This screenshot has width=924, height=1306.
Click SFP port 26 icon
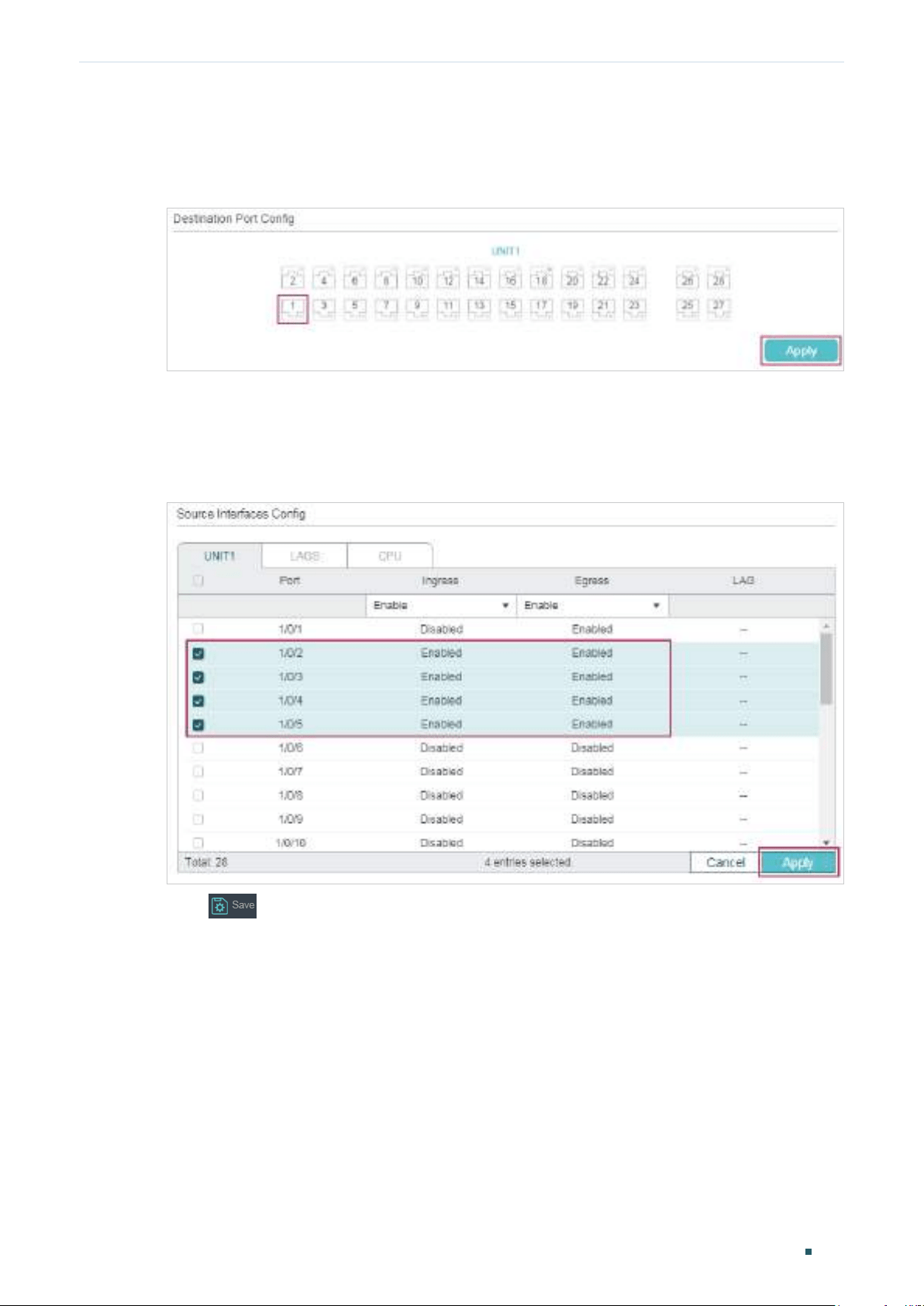[x=687, y=280]
